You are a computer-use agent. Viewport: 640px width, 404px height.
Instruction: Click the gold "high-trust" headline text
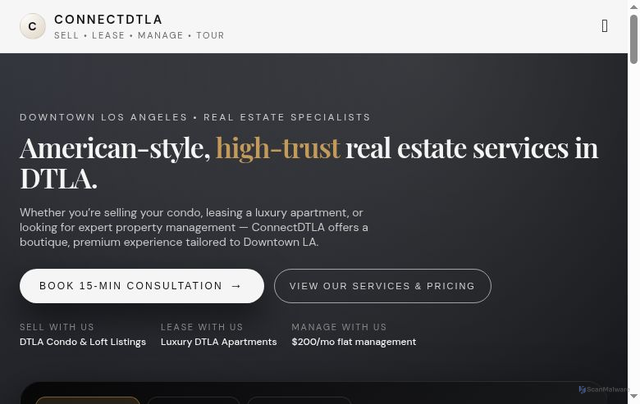click(x=278, y=148)
